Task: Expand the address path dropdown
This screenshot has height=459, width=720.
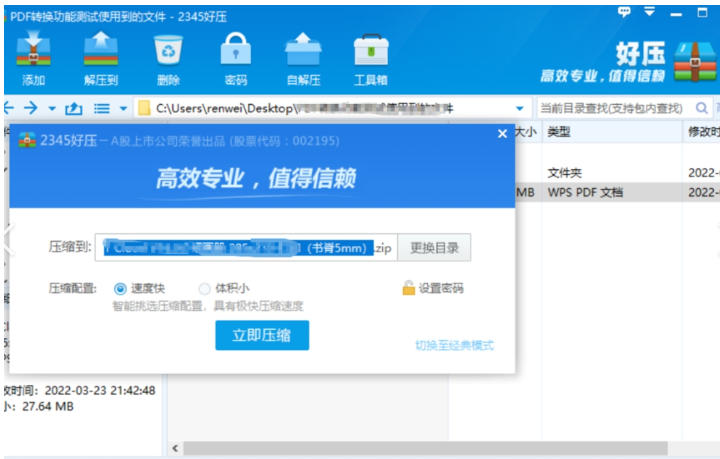Action: click(x=519, y=109)
